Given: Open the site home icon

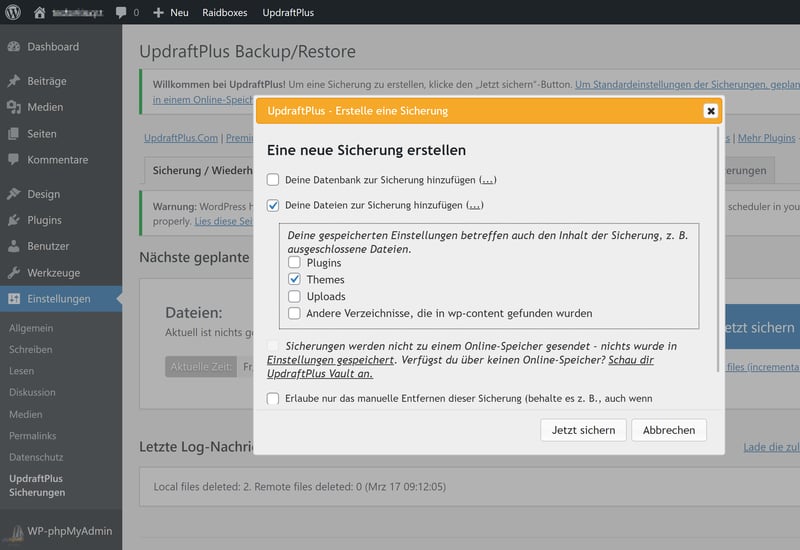Looking at the screenshot, I should click(40, 13).
